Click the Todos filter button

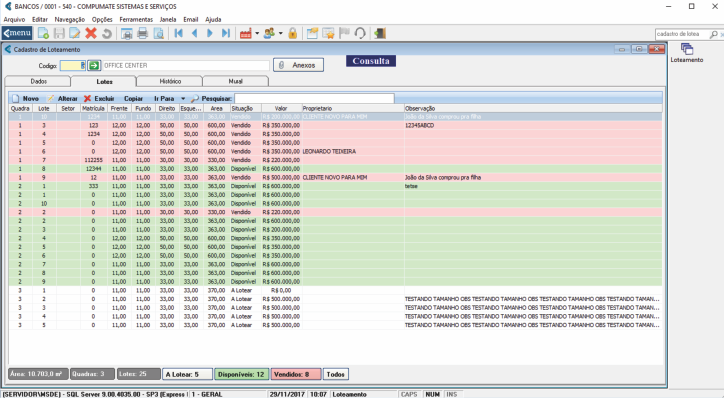click(x=336, y=374)
